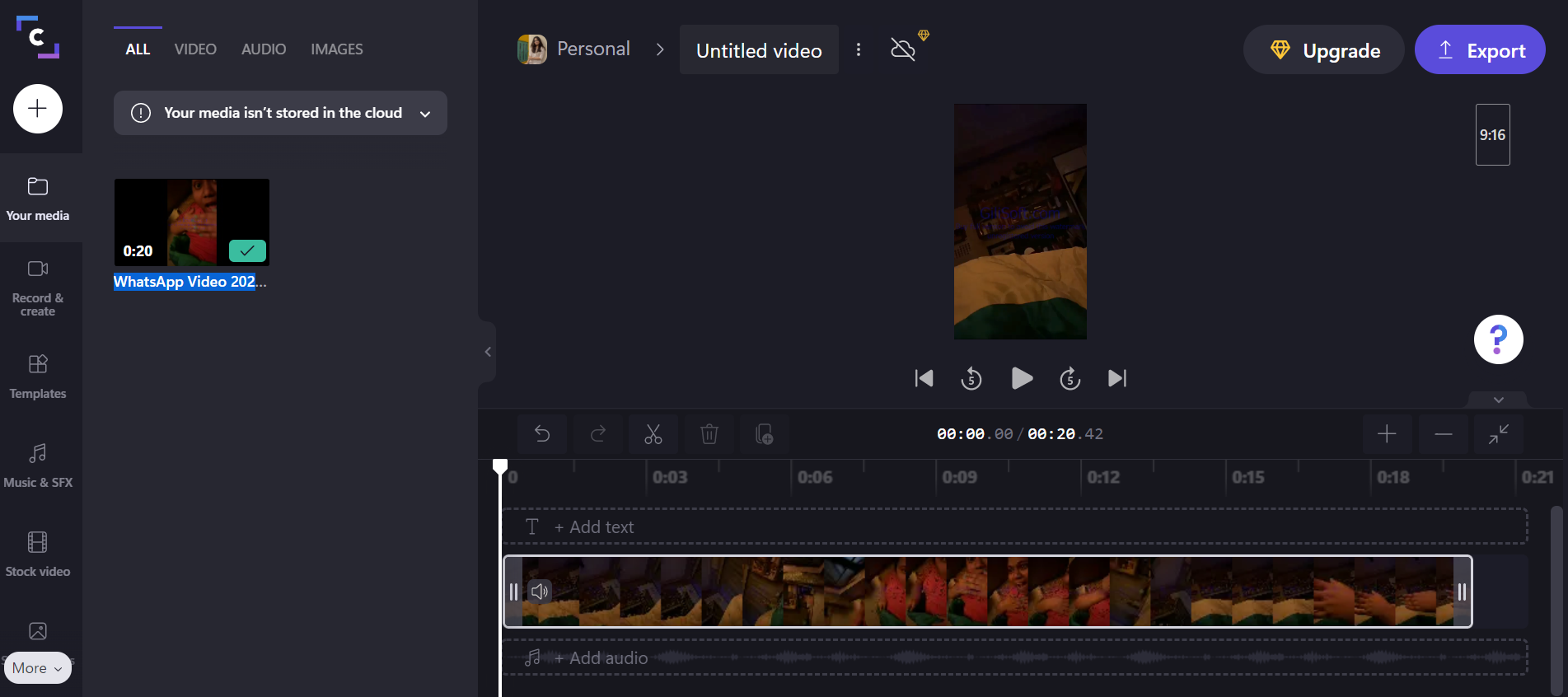The height and width of the screenshot is (697, 1568).
Task: Click the cloud sync disabled icon
Action: 904,49
